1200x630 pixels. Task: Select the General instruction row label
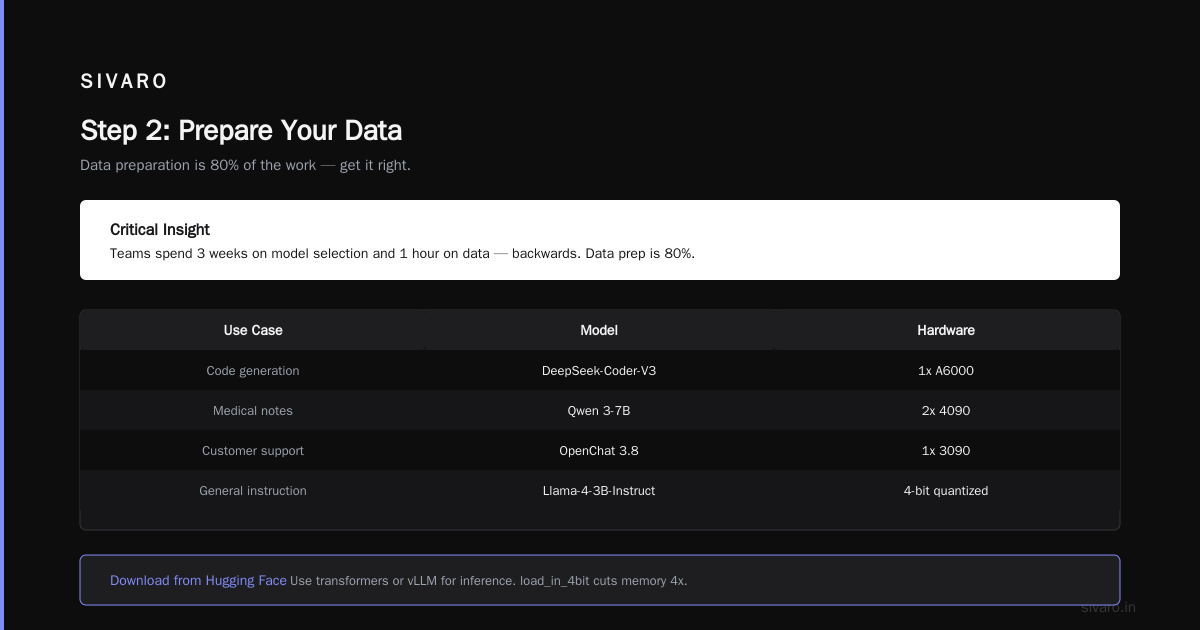click(x=253, y=490)
